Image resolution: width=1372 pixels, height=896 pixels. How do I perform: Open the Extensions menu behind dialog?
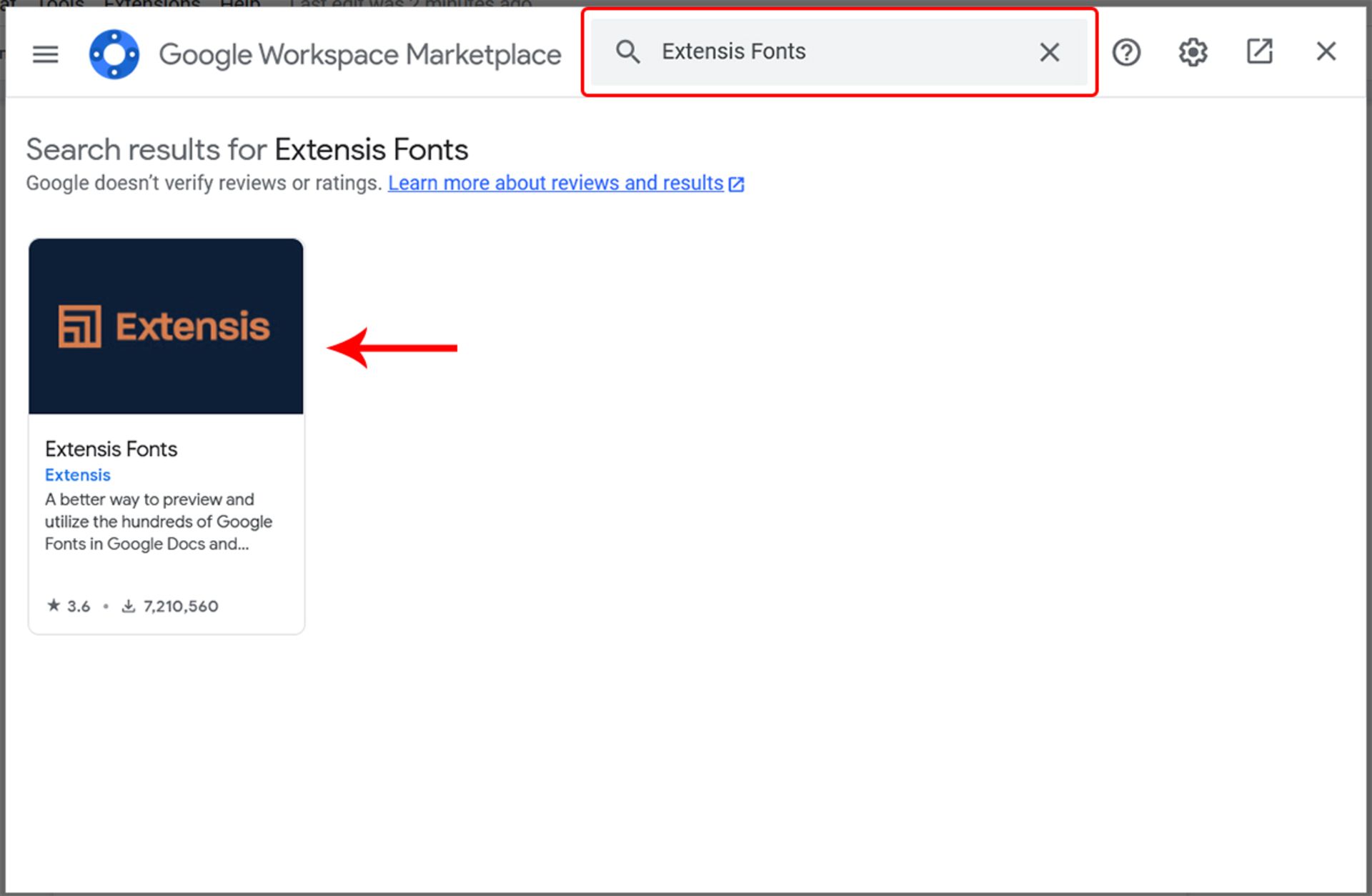click(x=151, y=4)
